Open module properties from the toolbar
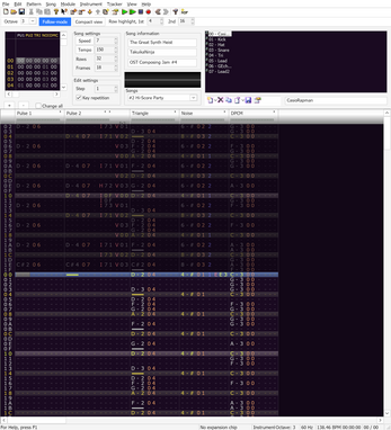Image resolution: width=391 pixels, height=430 pixels. click(115, 12)
